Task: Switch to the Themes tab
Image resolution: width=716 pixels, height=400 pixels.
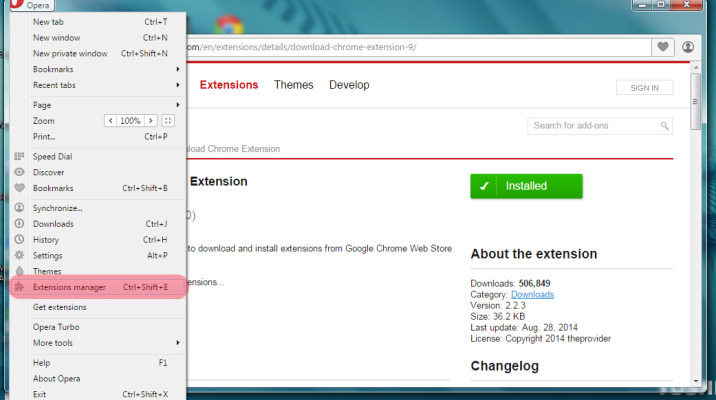Action: 293,86
